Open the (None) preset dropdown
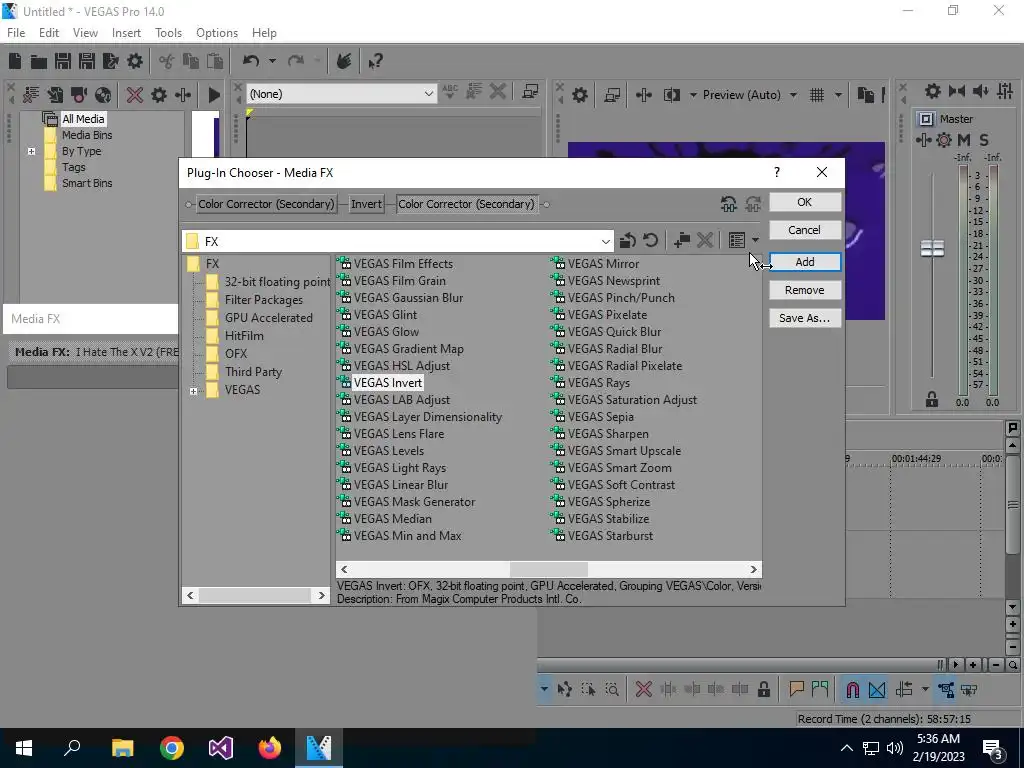This screenshot has width=1024, height=768. pos(428,94)
